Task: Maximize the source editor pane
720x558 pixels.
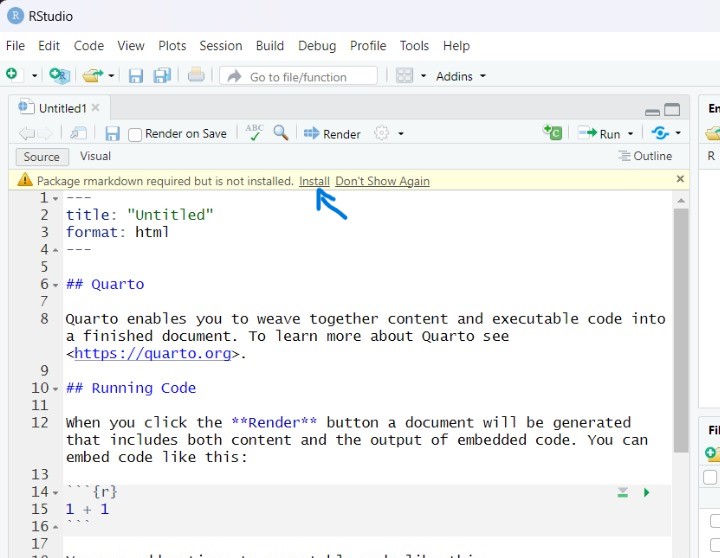Action: [x=672, y=109]
